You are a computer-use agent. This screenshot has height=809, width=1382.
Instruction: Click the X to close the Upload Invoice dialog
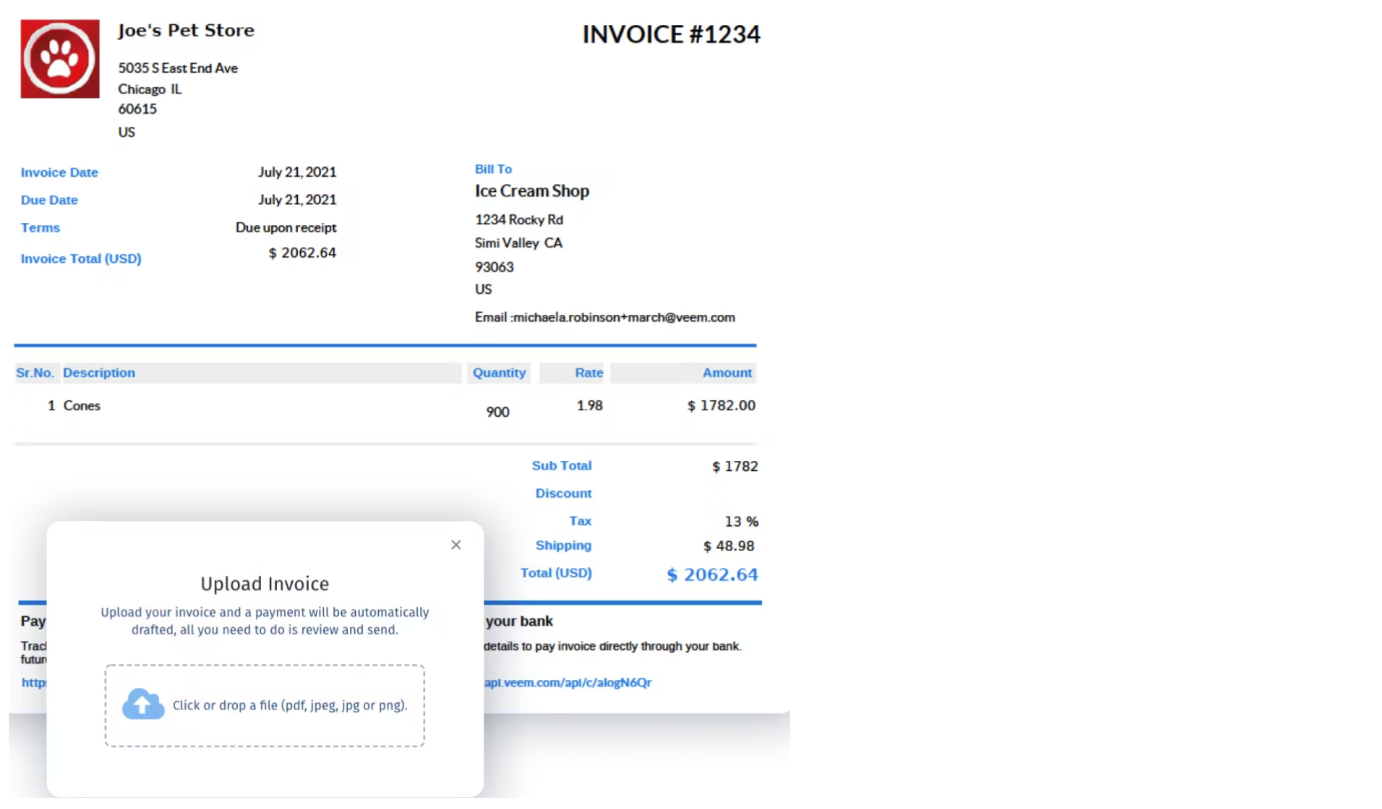455,544
